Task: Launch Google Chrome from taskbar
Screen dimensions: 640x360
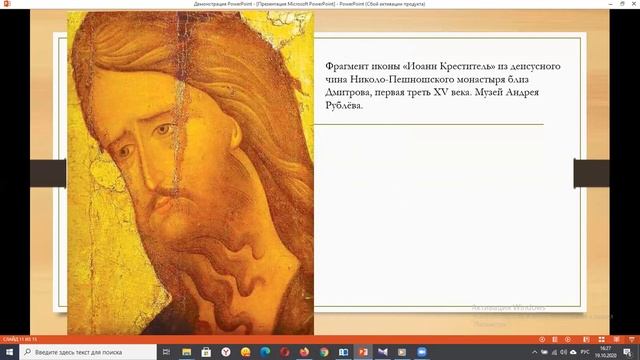Action: click(324, 352)
